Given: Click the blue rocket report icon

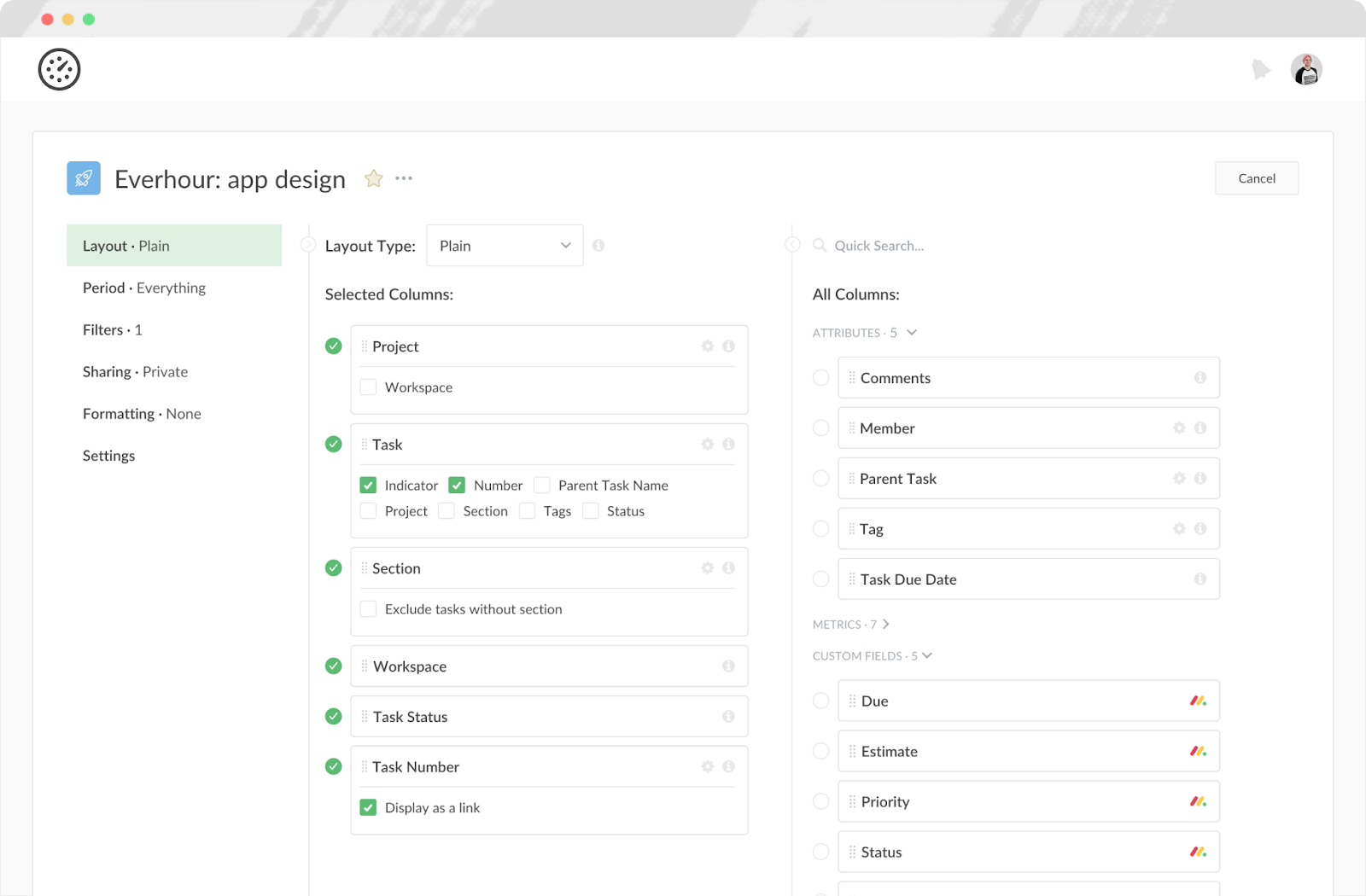Looking at the screenshot, I should 84,178.
